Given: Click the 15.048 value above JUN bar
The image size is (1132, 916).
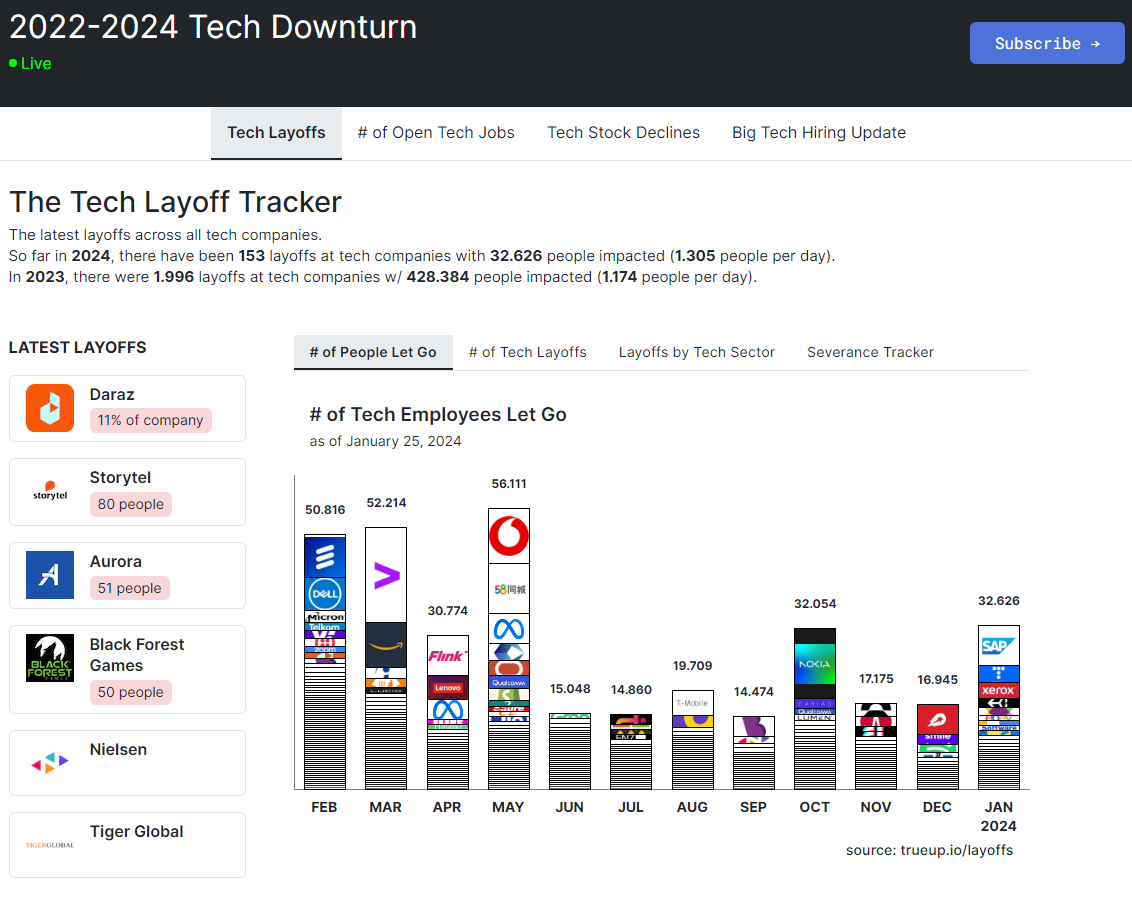Looking at the screenshot, I should 570,689.
